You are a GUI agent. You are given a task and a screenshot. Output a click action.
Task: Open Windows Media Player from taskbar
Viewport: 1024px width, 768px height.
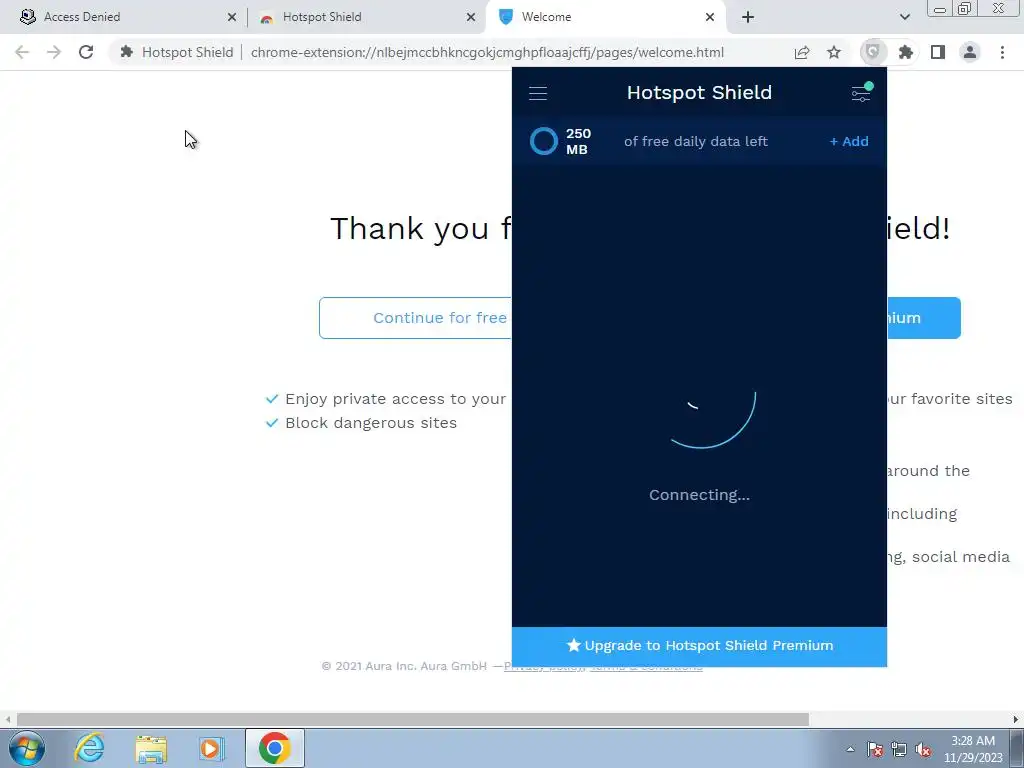coord(212,748)
